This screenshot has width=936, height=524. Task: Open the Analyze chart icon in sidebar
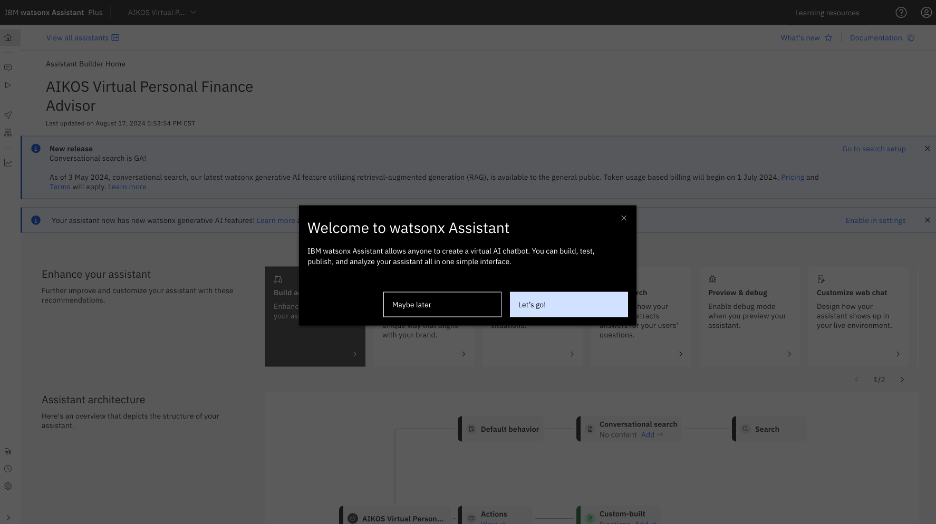tap(8, 162)
